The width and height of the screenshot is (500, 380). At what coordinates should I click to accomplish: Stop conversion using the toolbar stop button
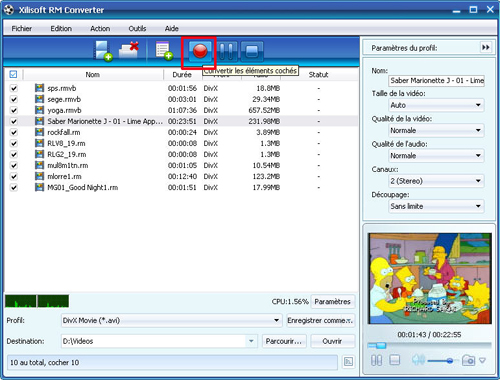(252, 52)
